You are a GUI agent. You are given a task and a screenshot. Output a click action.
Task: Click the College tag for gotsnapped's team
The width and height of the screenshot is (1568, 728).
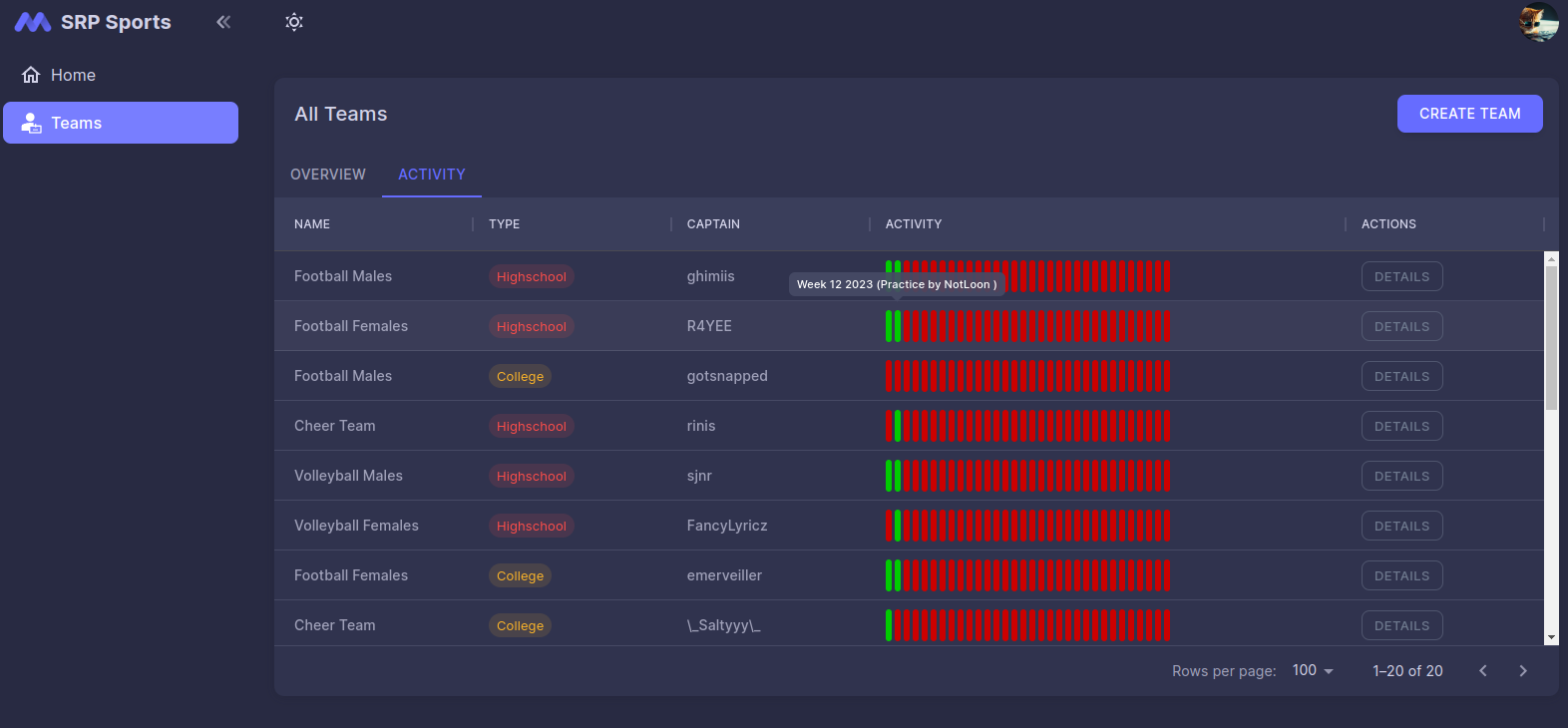tap(520, 376)
